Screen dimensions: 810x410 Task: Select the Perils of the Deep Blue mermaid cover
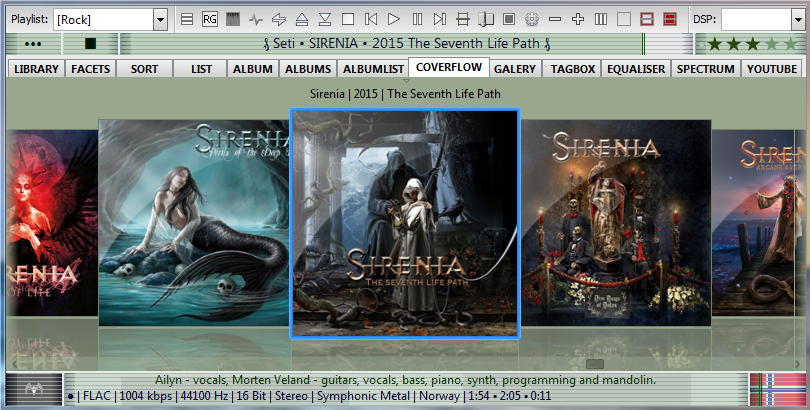coord(194,223)
